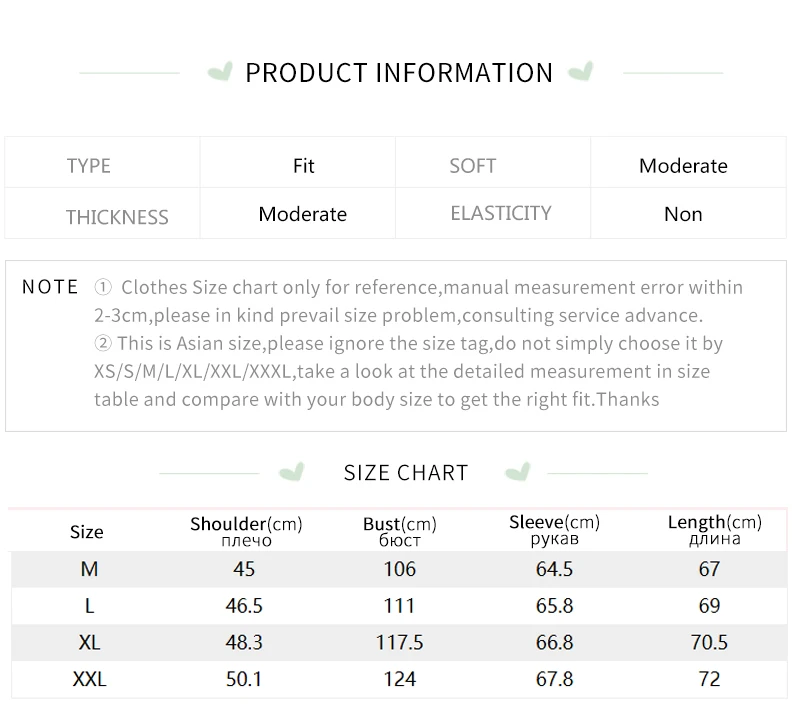Click the THICKNESS label cell

point(117,216)
